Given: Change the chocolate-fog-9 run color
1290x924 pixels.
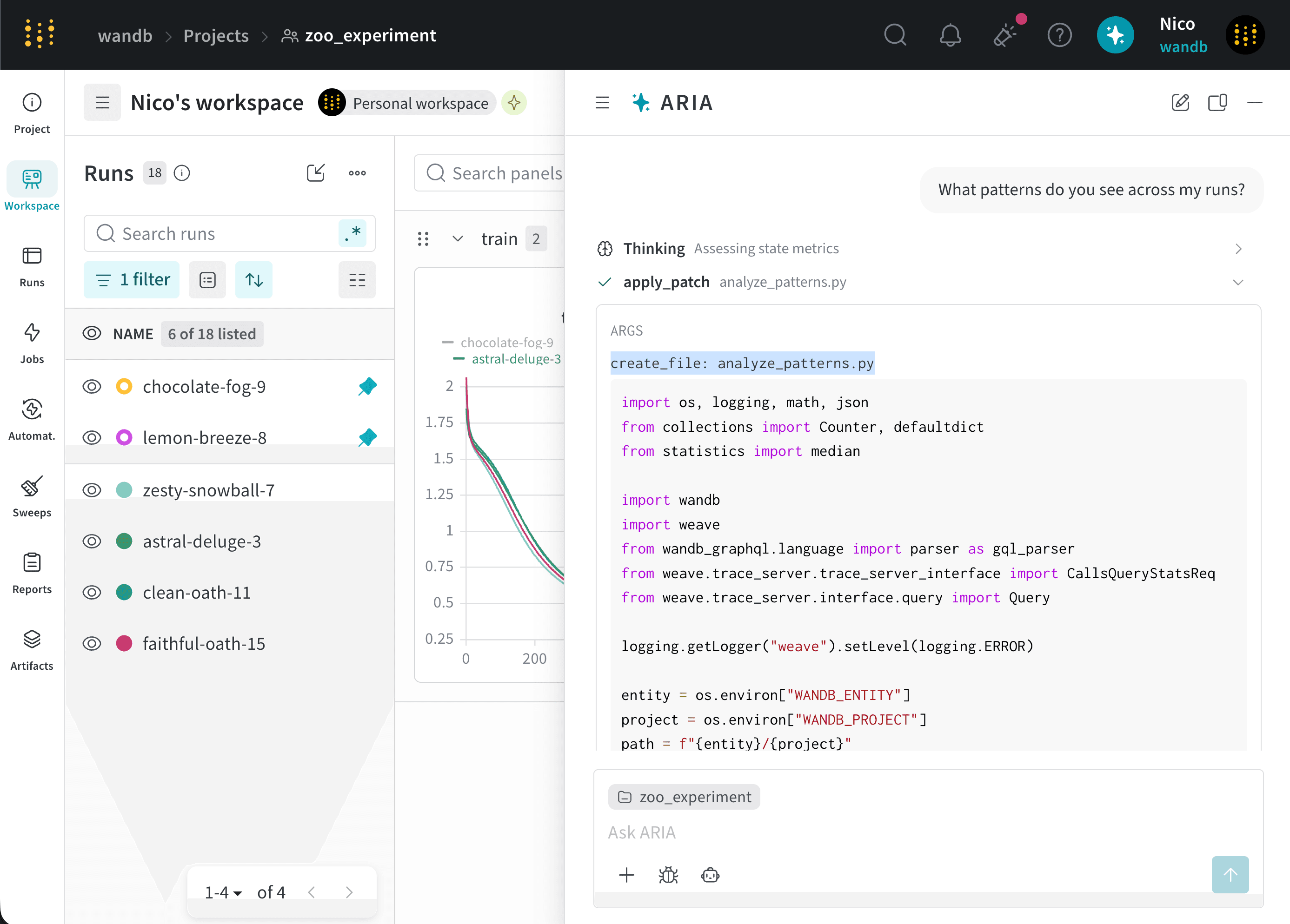Looking at the screenshot, I should tap(124, 387).
